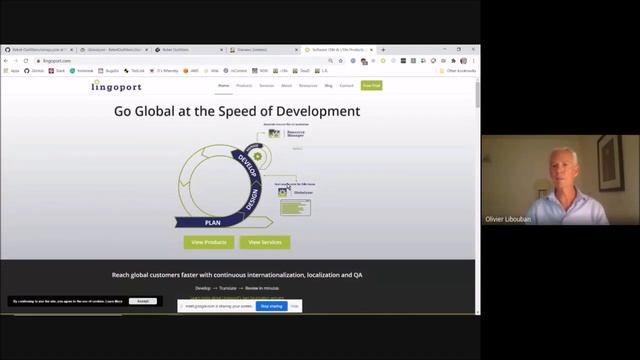
Task: Open the Resources nav item
Action: pyautogui.click(x=308, y=86)
